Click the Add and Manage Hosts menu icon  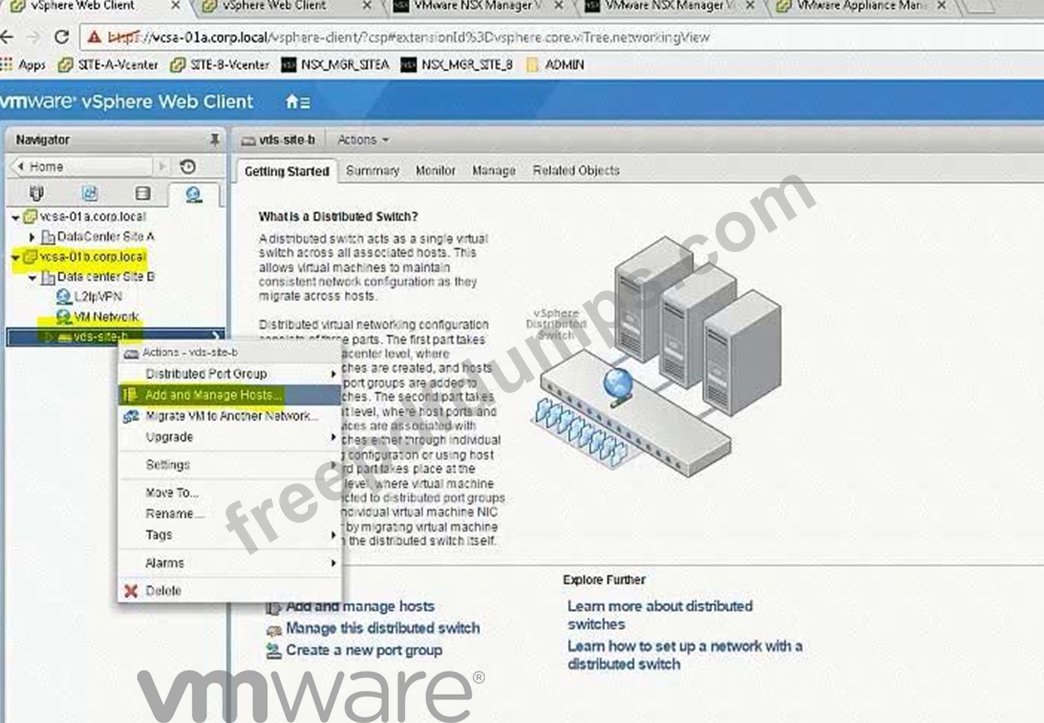coord(130,395)
